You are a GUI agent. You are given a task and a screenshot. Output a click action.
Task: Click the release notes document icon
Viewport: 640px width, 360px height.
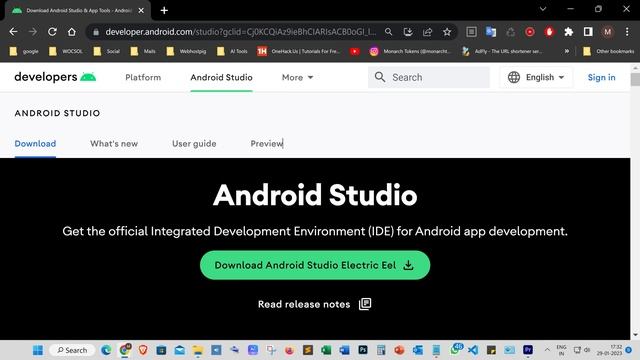tap(365, 304)
